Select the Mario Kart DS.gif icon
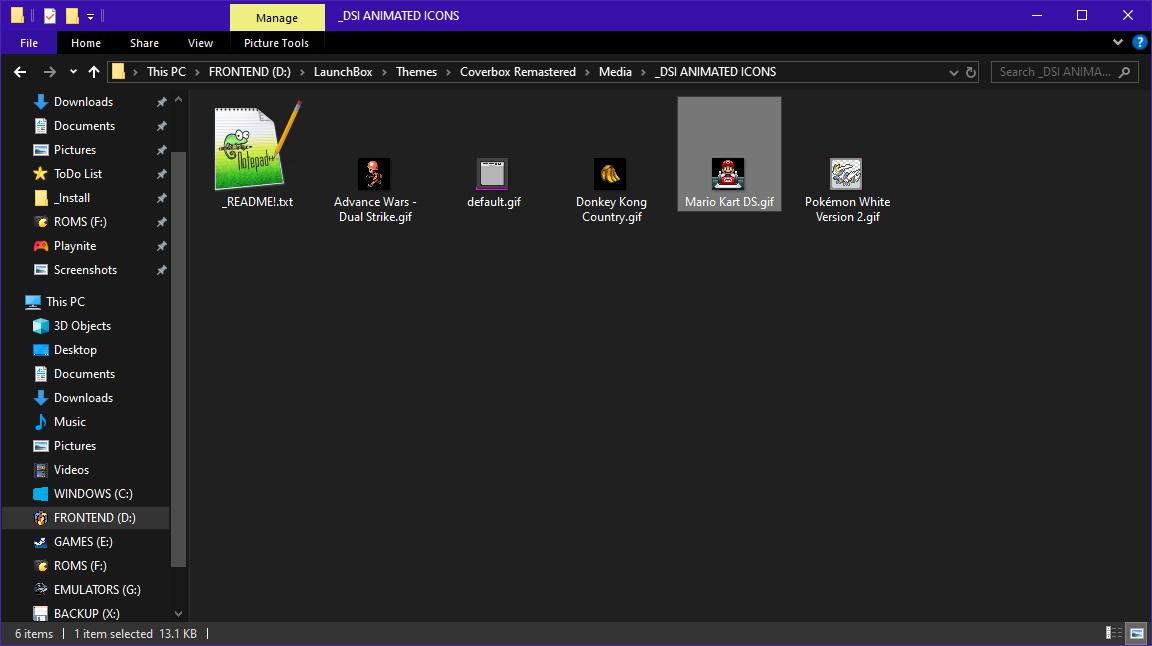Image resolution: width=1152 pixels, height=646 pixels. click(x=728, y=174)
